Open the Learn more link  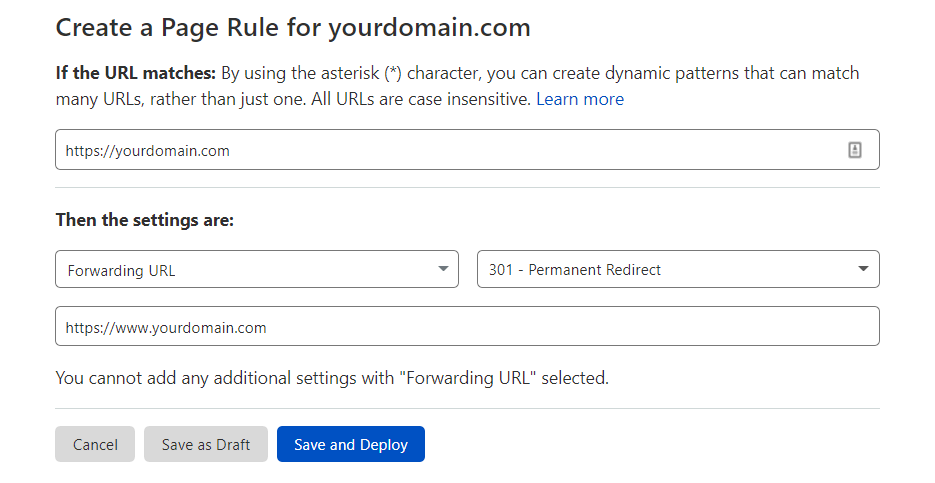point(580,99)
